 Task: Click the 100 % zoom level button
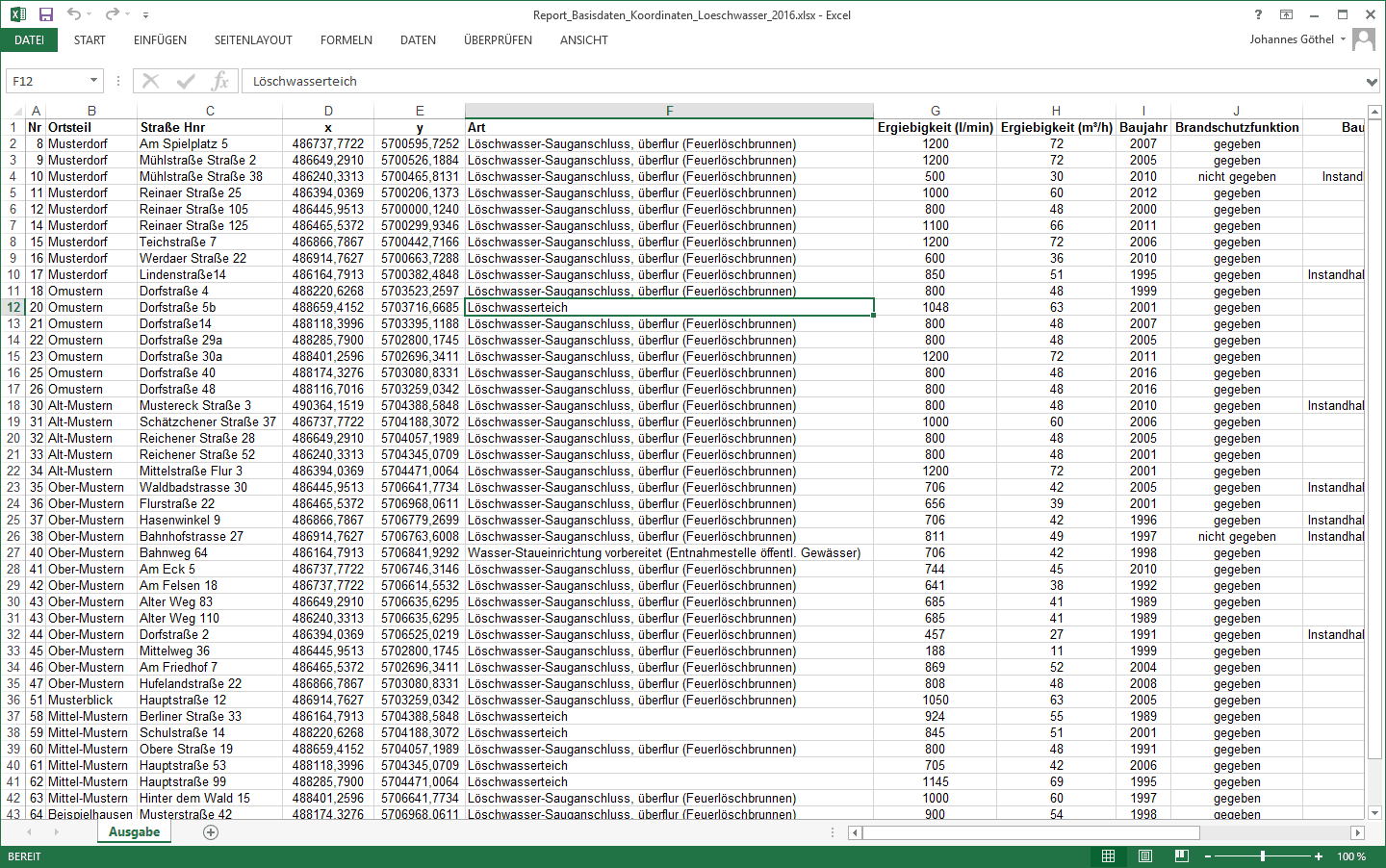coord(1351,856)
